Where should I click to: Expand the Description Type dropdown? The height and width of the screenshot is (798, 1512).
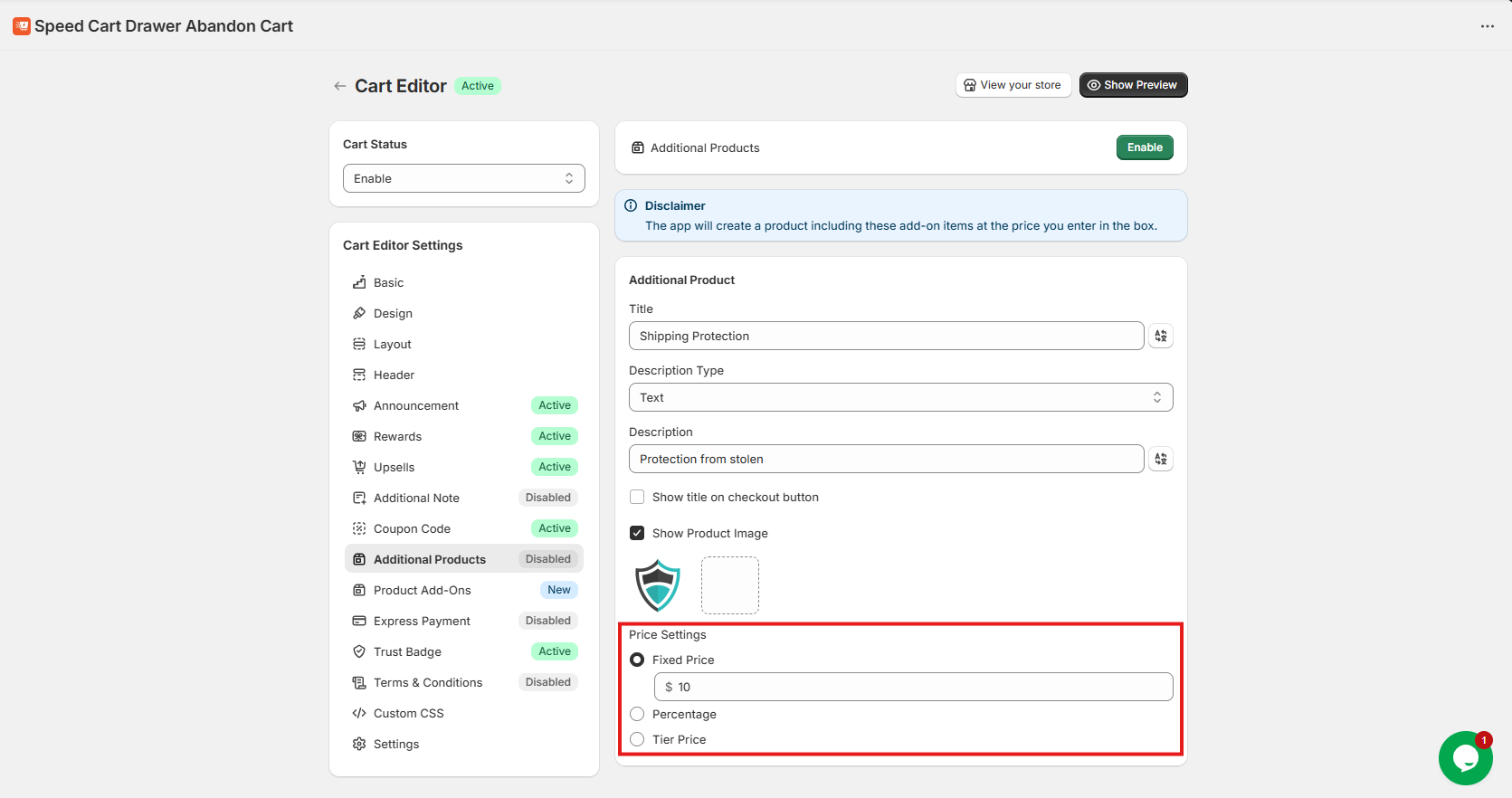[900, 397]
